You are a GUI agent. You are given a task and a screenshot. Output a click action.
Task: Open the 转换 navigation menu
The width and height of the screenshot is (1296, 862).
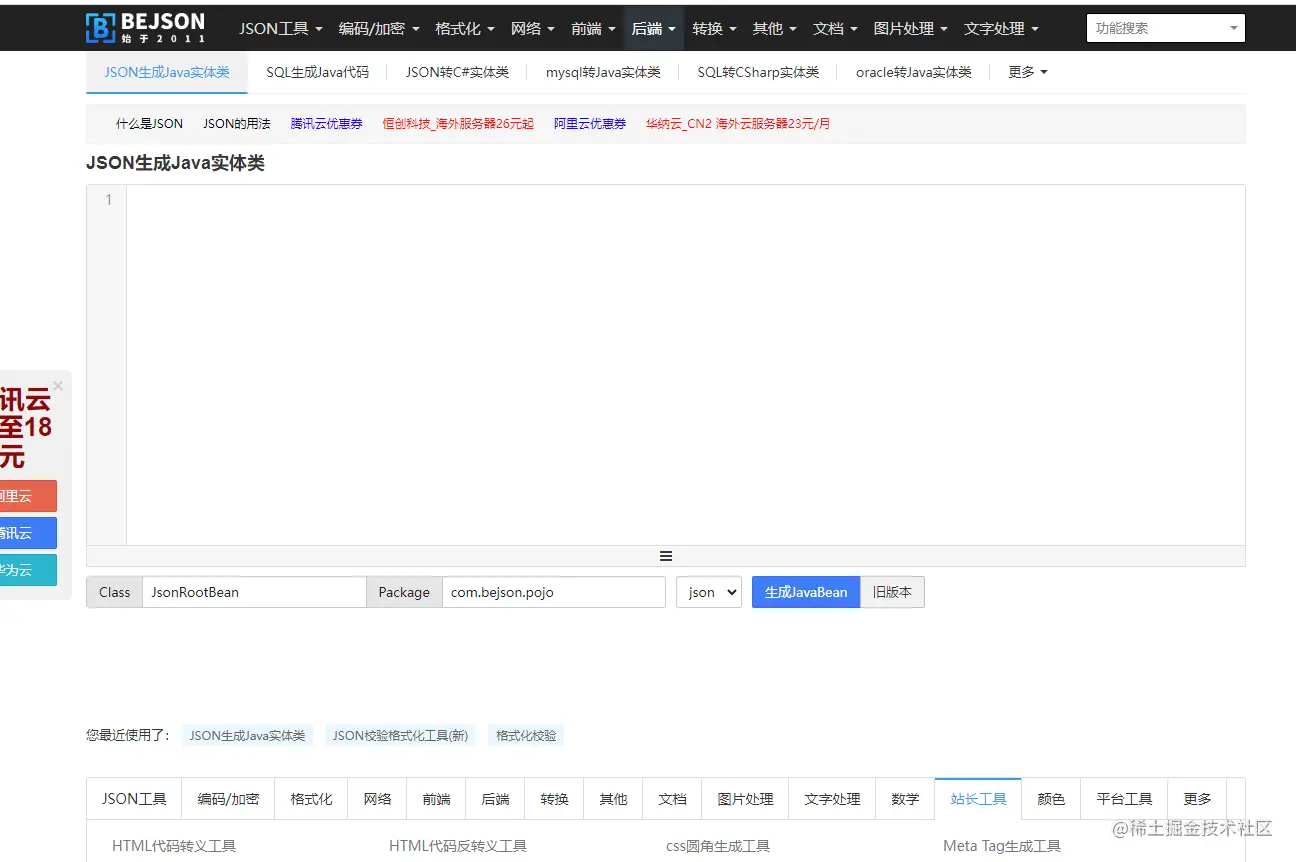click(x=713, y=28)
